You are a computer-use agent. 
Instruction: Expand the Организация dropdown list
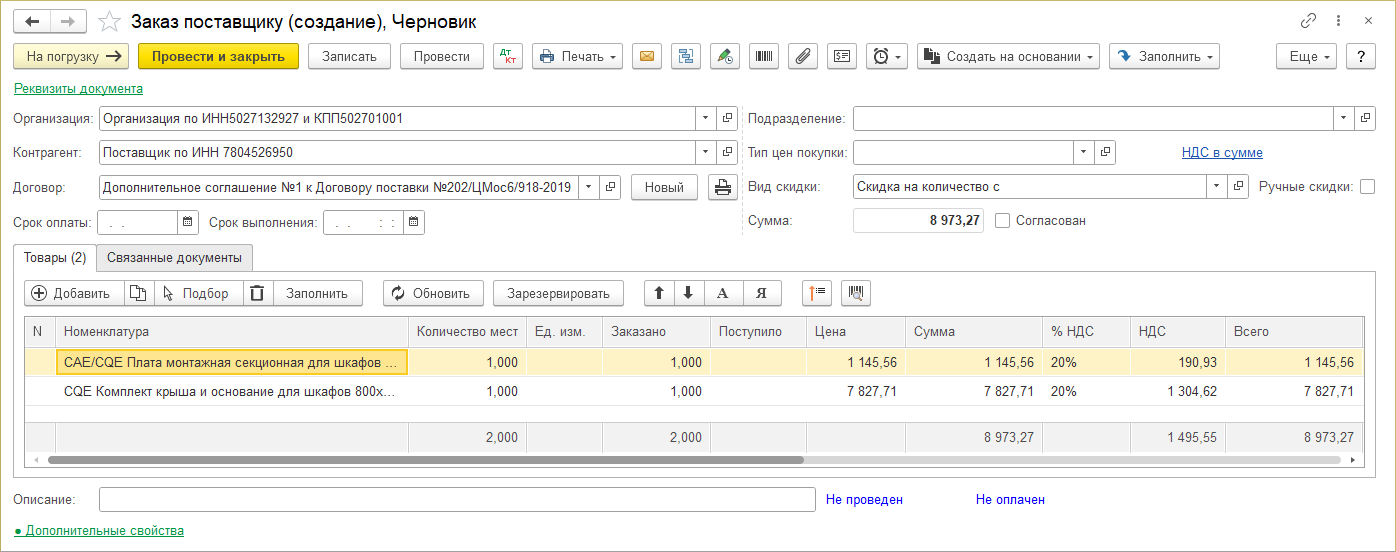click(706, 118)
